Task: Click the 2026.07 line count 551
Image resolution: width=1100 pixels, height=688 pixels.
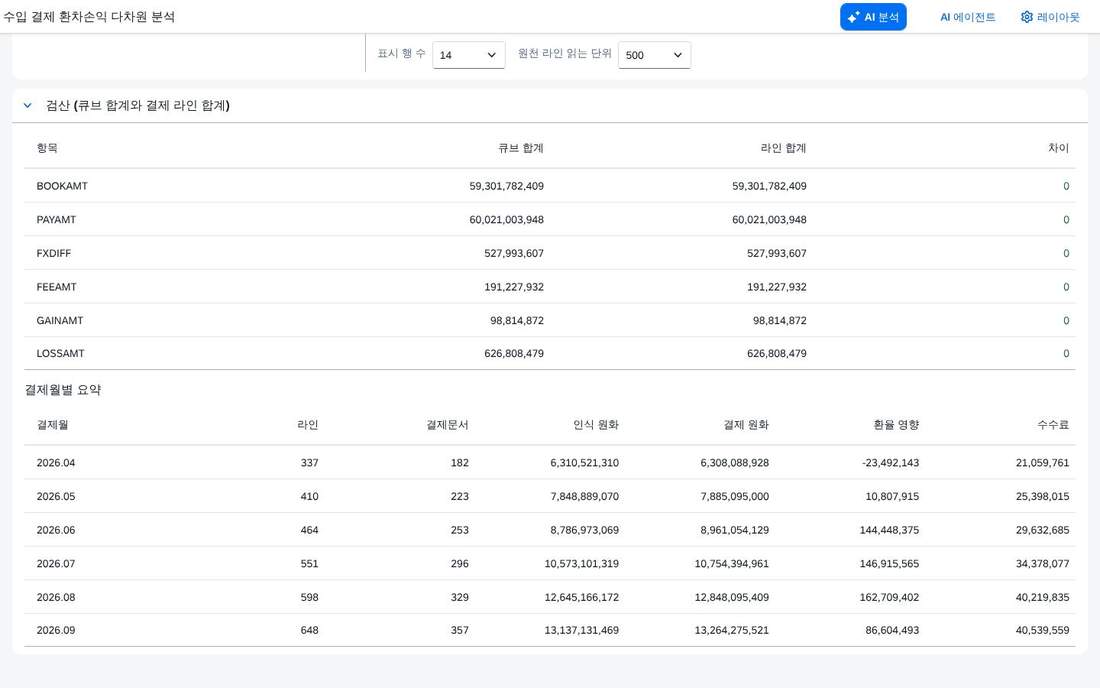Action: click(309, 564)
